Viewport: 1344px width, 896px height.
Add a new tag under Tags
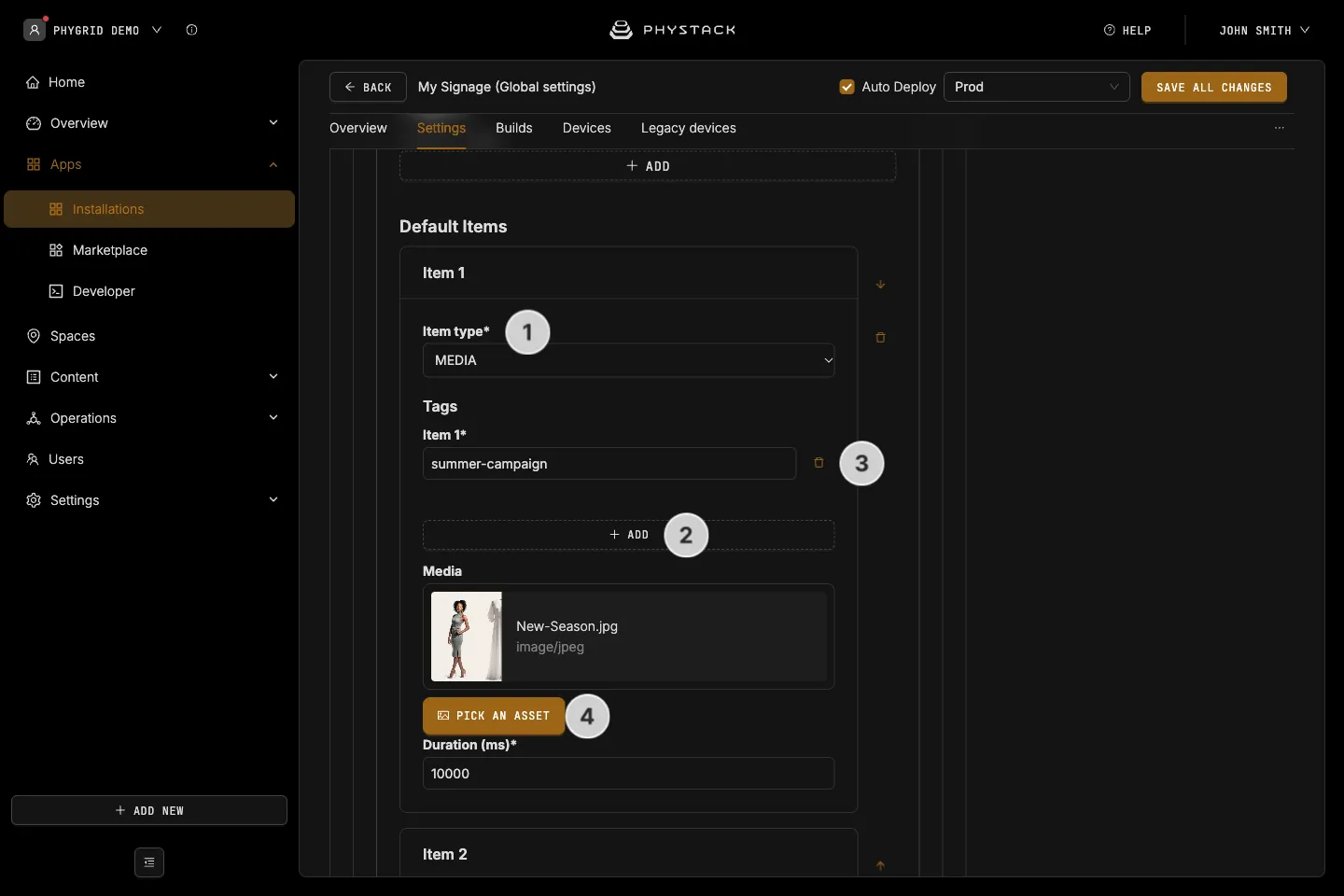pos(628,535)
